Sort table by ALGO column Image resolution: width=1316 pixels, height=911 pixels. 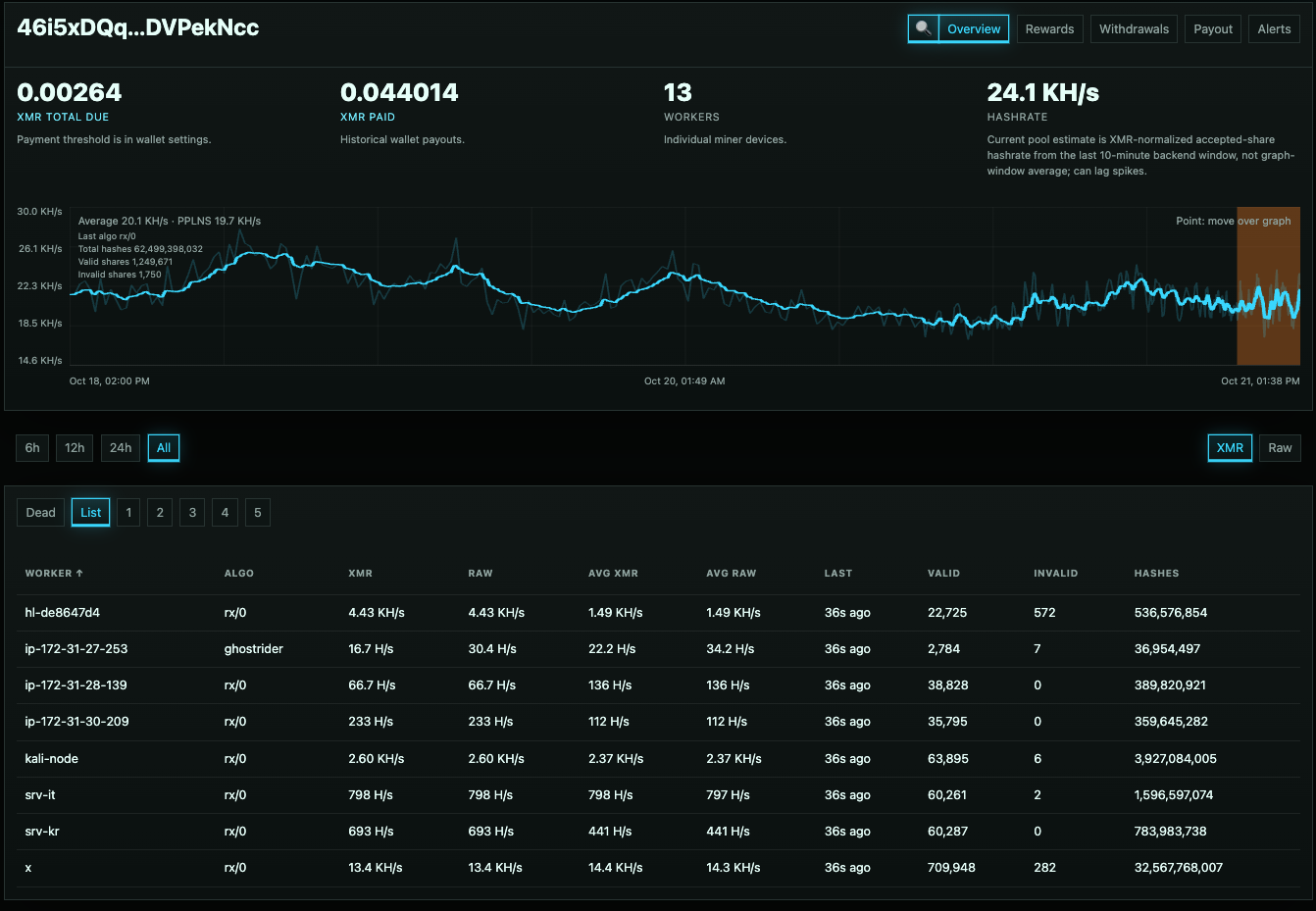click(239, 574)
